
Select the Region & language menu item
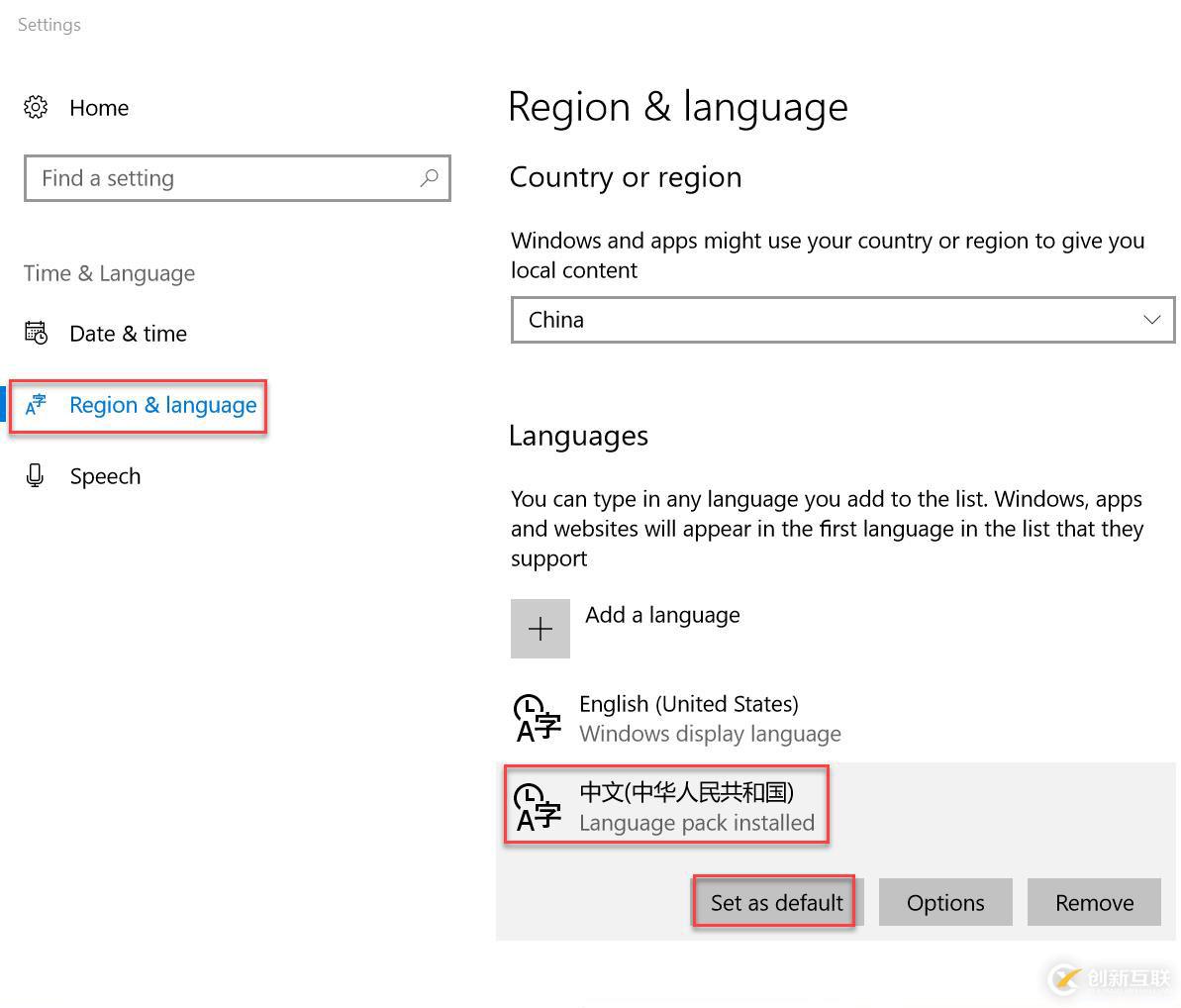[162, 404]
